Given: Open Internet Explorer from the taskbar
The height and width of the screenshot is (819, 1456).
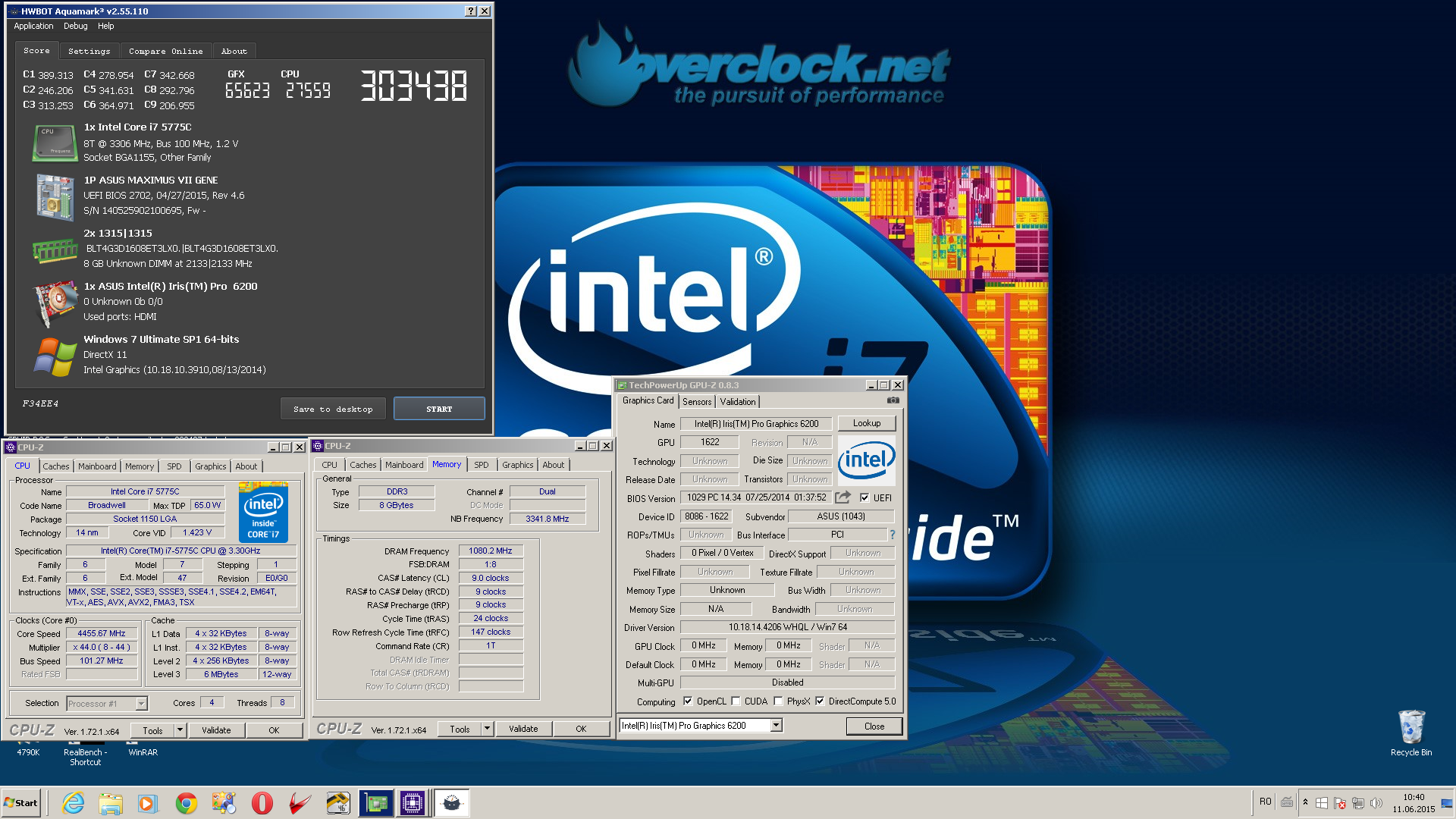Looking at the screenshot, I should pos(73,803).
